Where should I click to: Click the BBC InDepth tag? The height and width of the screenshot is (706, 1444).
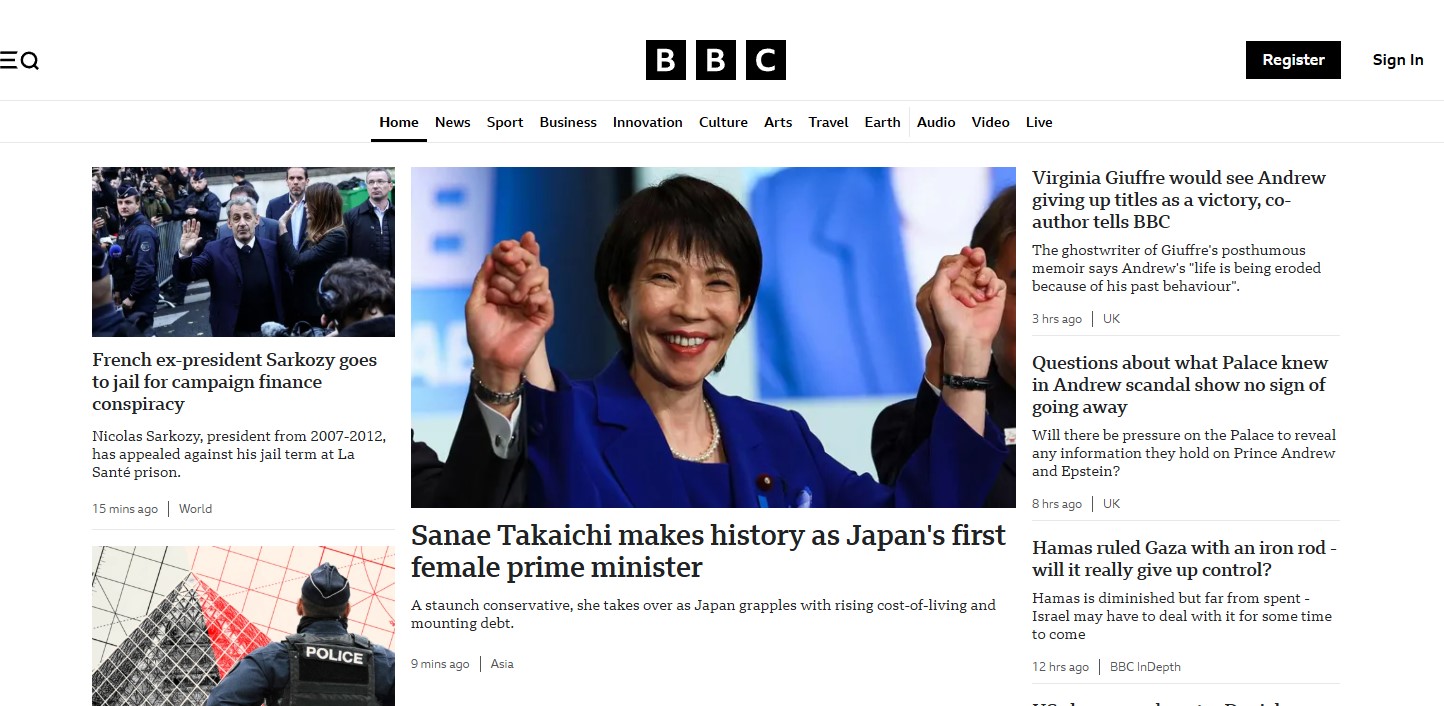pos(1145,667)
